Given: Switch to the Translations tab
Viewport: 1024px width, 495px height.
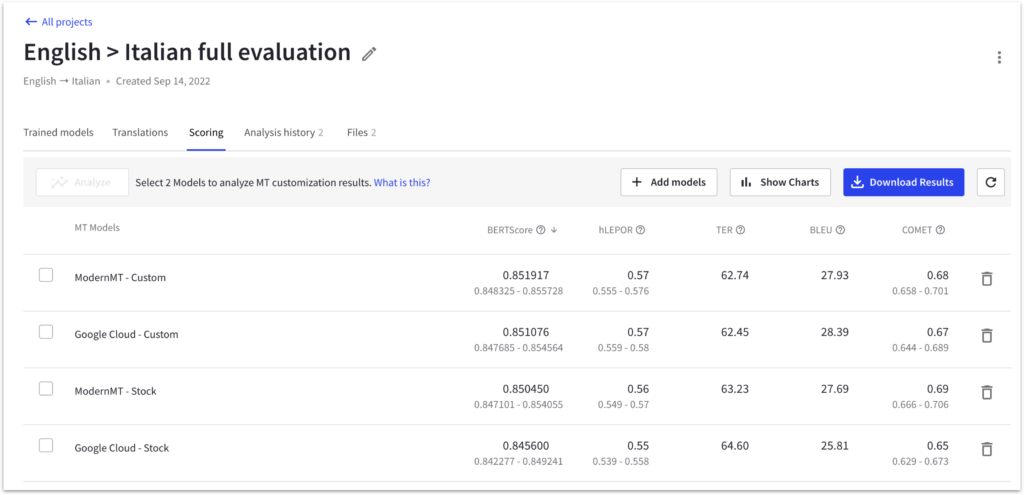Looking at the screenshot, I should click(140, 133).
